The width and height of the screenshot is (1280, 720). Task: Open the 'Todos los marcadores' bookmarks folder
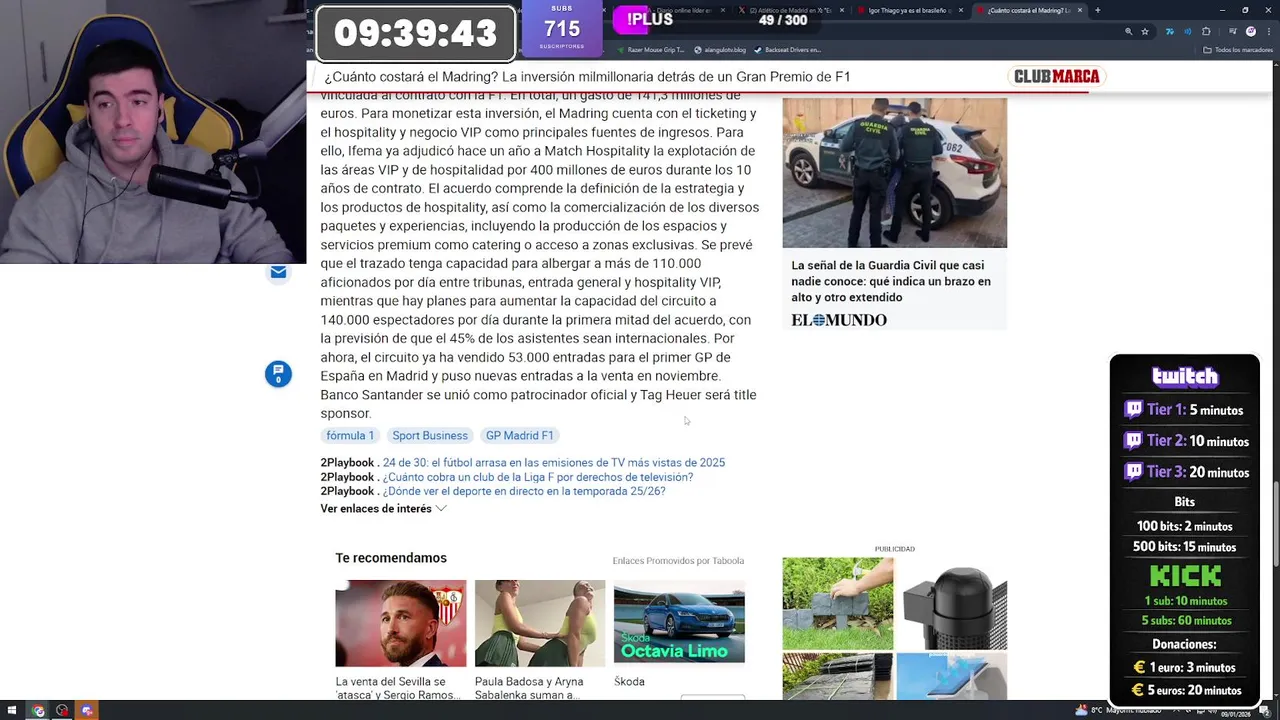pyautogui.click(x=1238, y=50)
